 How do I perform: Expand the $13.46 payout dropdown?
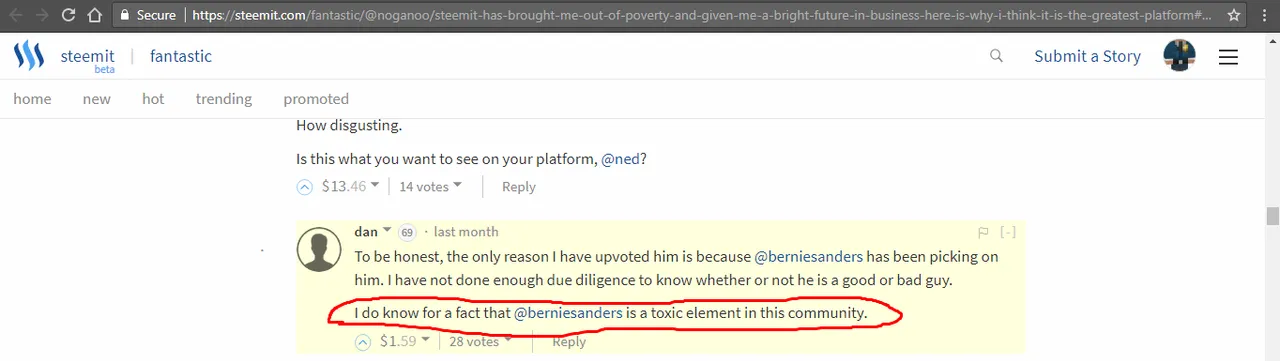tap(375, 185)
